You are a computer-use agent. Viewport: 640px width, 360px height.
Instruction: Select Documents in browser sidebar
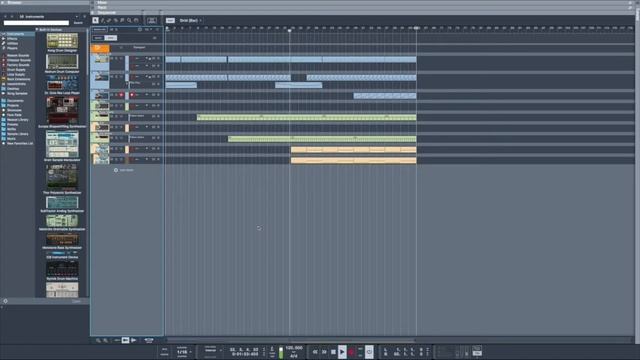point(15,100)
